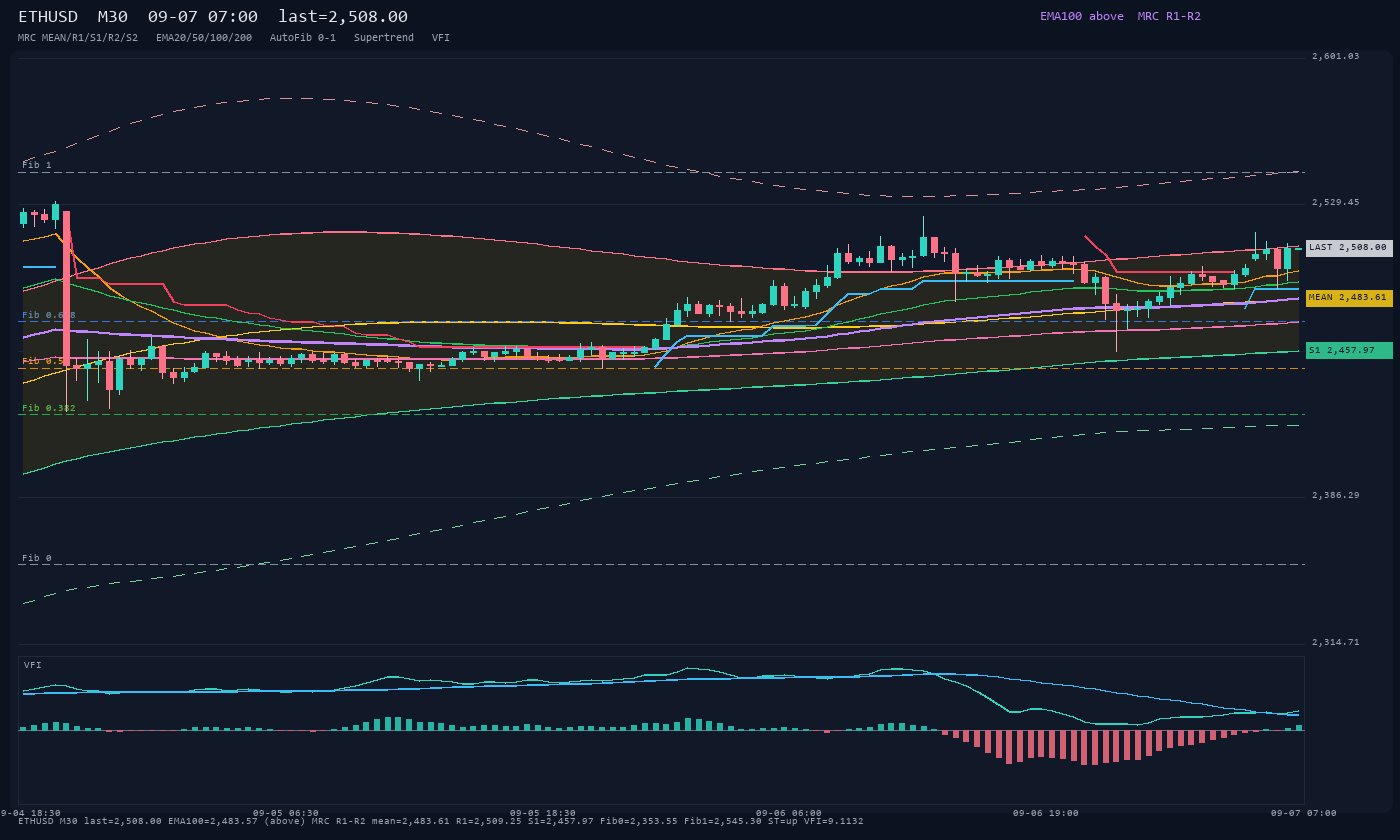The height and width of the screenshot is (840, 1400).
Task: Click "ST=up" in the footer status line
Action: click(783, 821)
